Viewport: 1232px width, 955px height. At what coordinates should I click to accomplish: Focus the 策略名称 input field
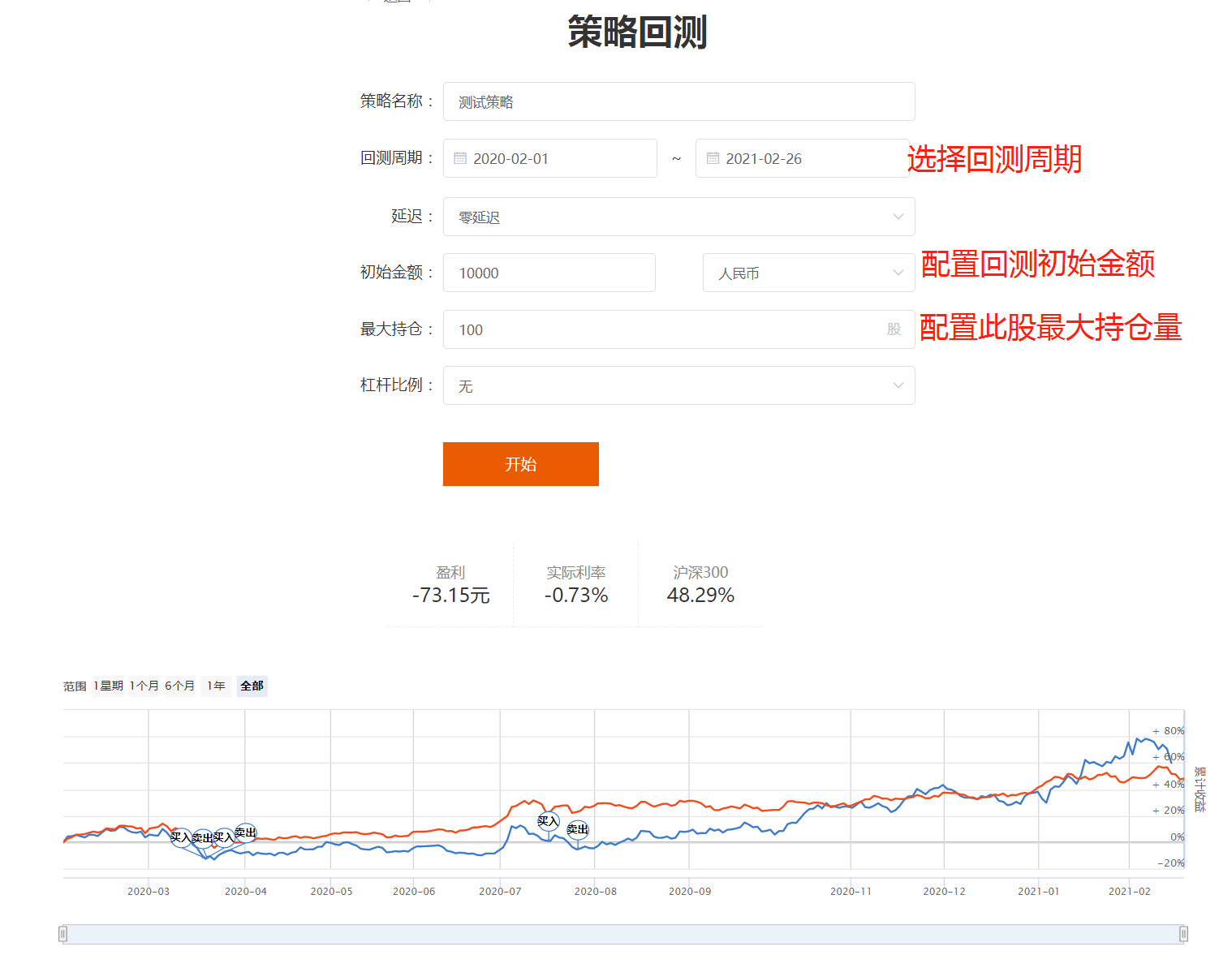coord(678,101)
